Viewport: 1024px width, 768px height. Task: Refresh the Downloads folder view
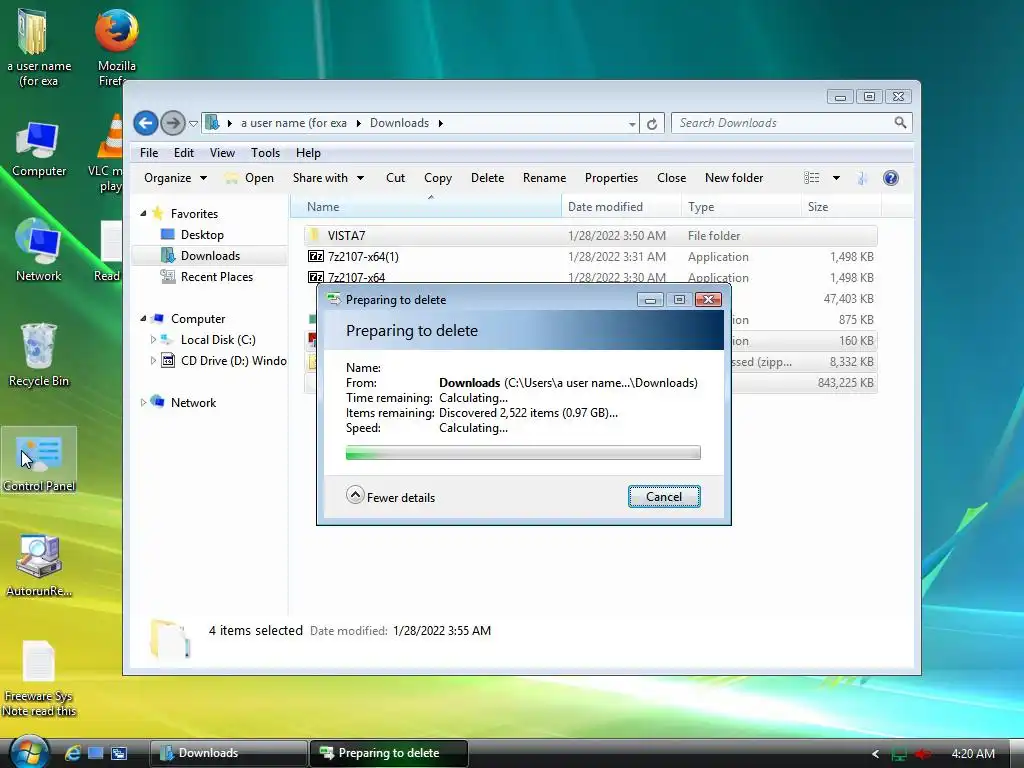point(652,123)
